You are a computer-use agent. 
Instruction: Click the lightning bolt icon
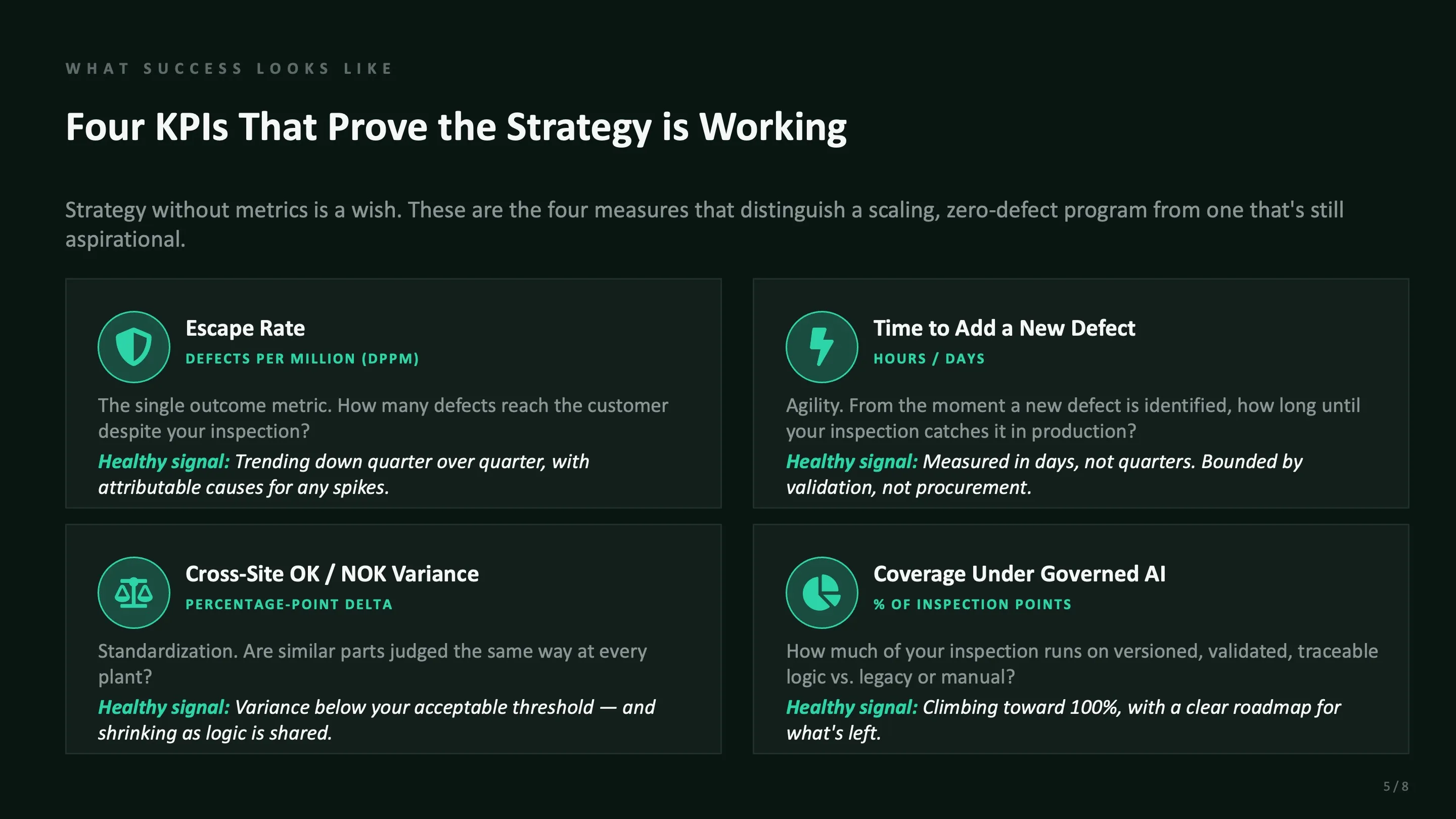click(x=822, y=347)
